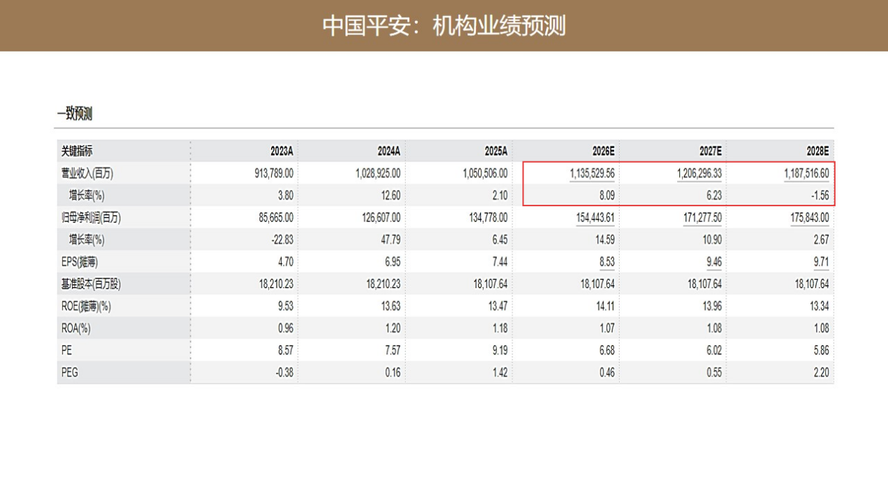Select the 一致预测 section heading
Screen dimensions: 888x500
coord(75,113)
